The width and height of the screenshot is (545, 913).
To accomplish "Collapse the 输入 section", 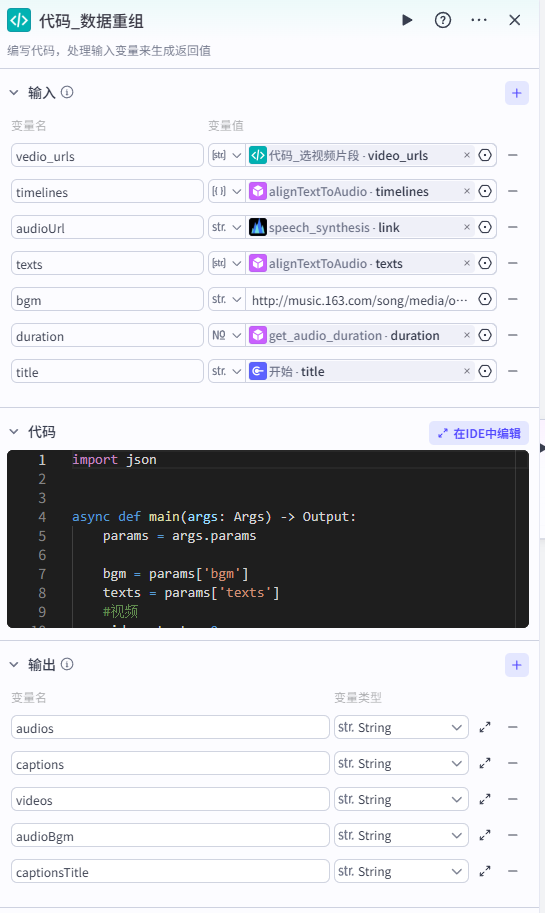I will (14, 93).
